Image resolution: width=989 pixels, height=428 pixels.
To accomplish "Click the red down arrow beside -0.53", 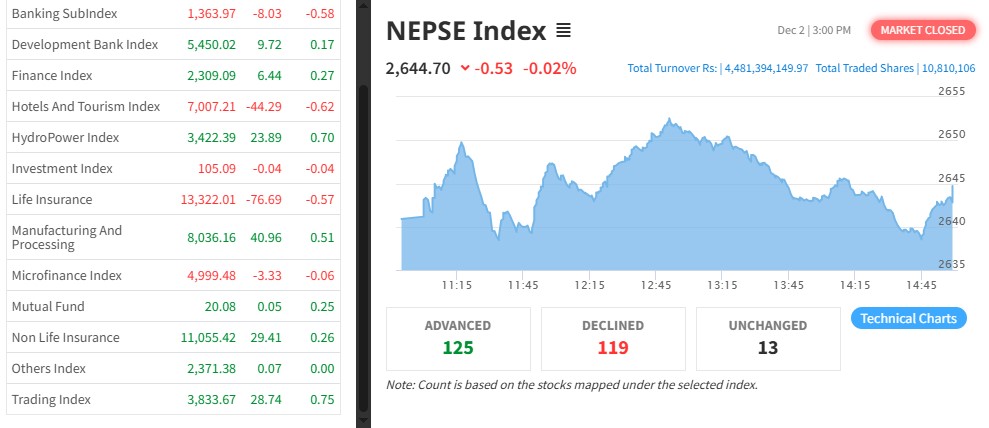I will tap(465, 68).
